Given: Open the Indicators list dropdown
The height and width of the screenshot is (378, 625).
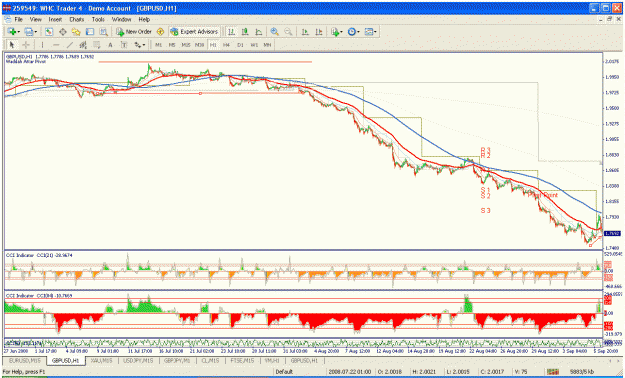Looking at the screenshot, I should 342,32.
